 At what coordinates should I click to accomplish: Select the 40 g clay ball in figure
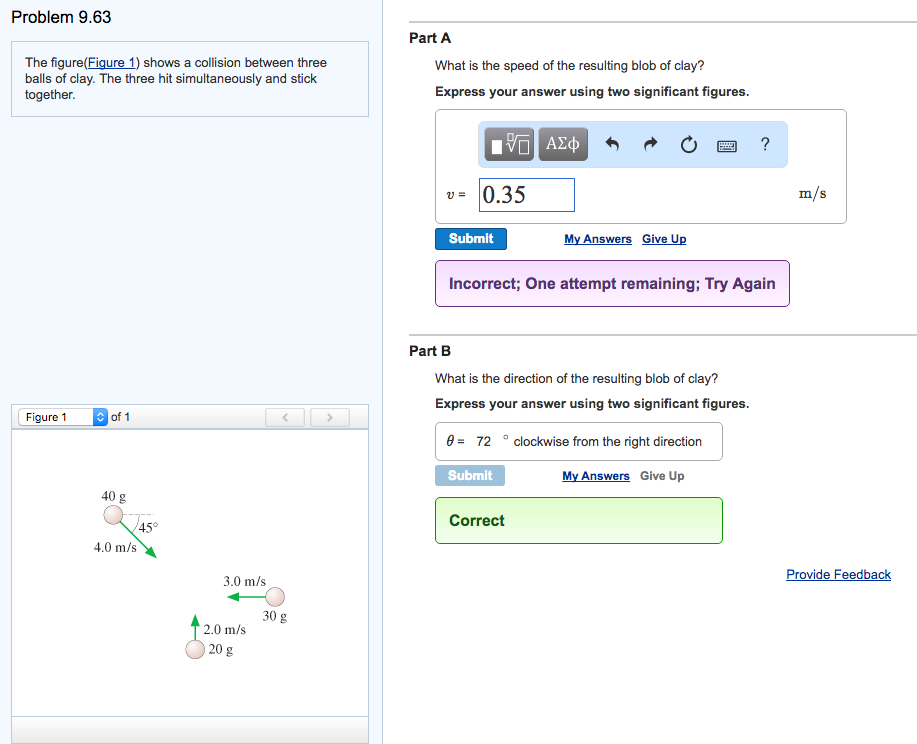112,515
